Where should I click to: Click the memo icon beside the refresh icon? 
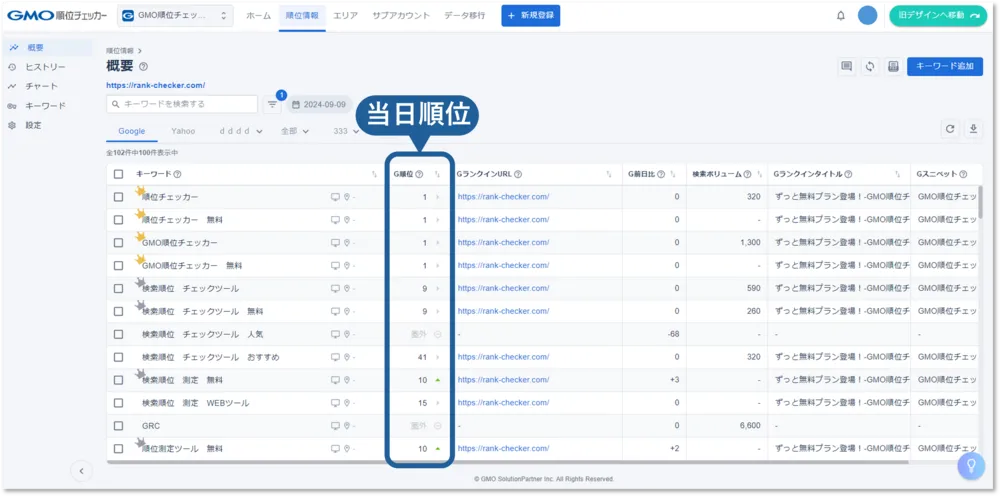coord(847,66)
